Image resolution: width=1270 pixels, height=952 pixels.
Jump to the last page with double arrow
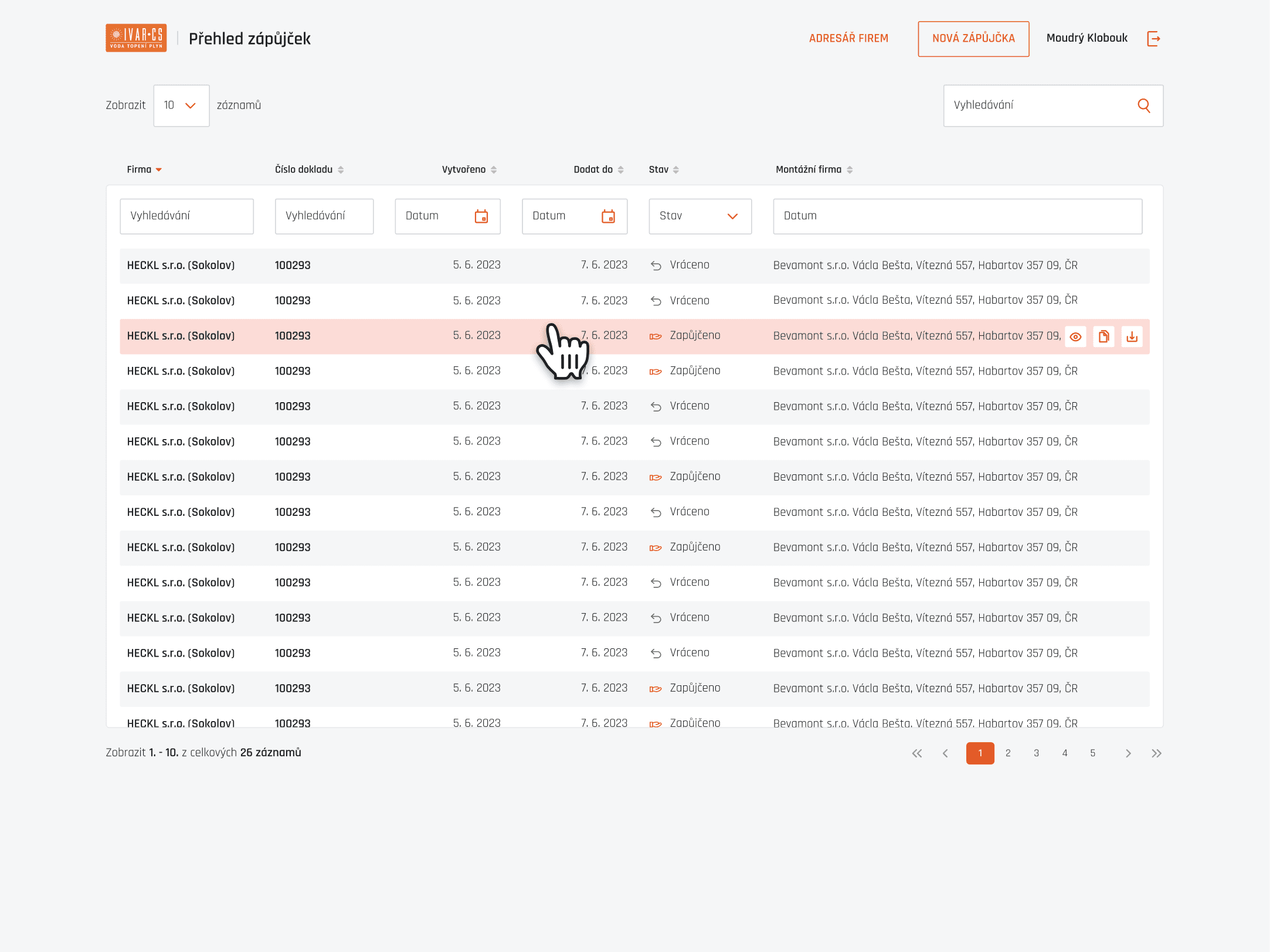pyautogui.click(x=1156, y=753)
